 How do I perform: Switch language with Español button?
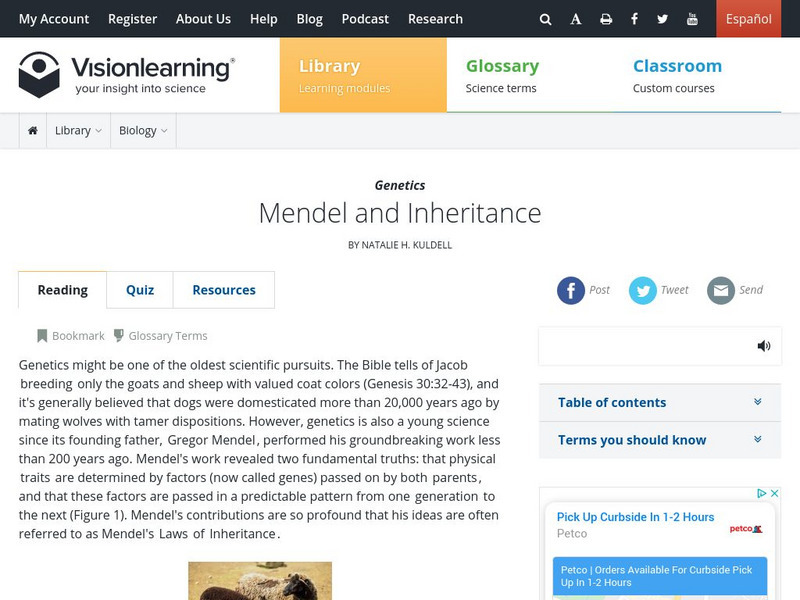point(748,19)
